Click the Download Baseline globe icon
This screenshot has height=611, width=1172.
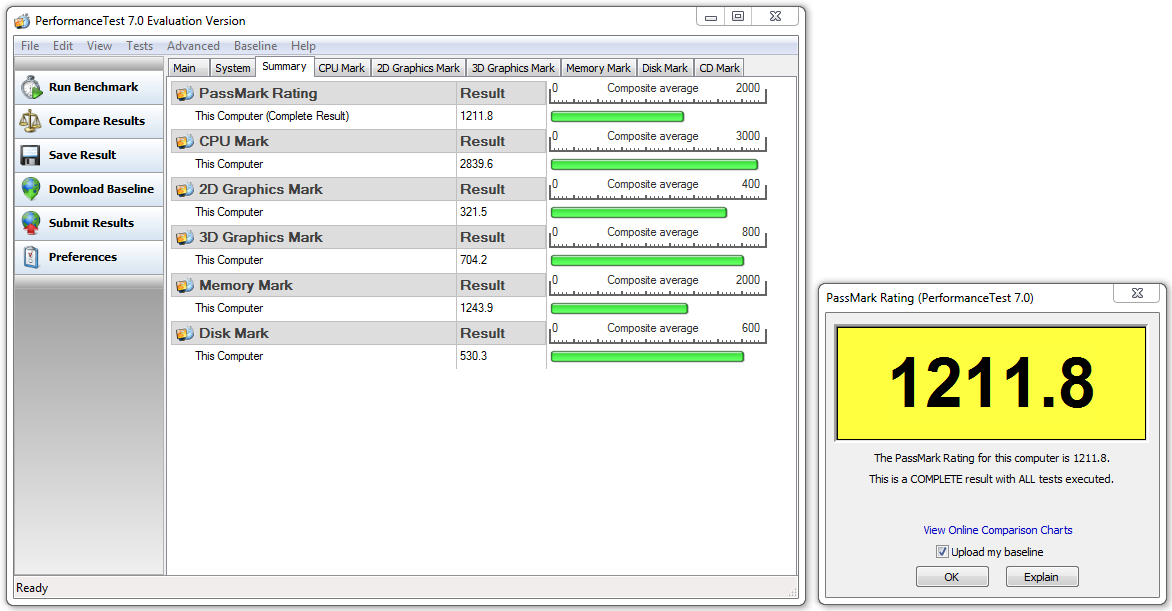click(x=31, y=188)
